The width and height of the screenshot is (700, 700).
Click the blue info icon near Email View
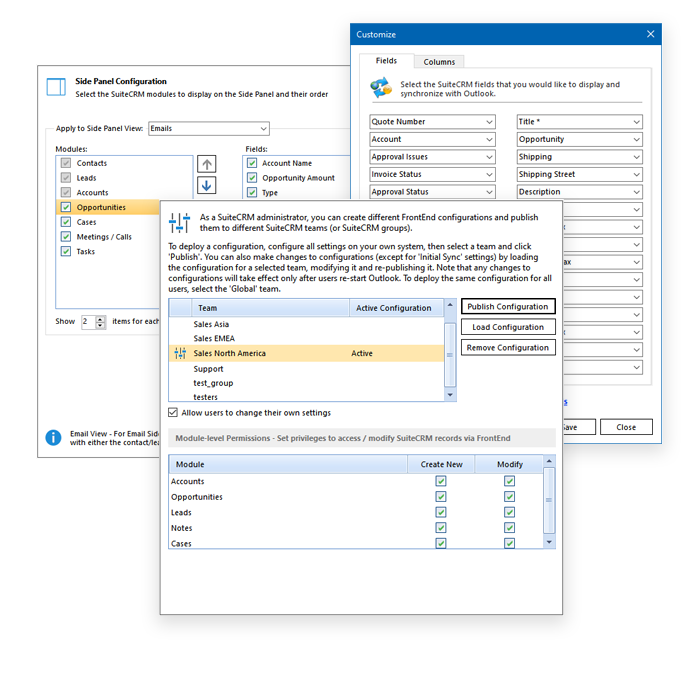(53, 437)
